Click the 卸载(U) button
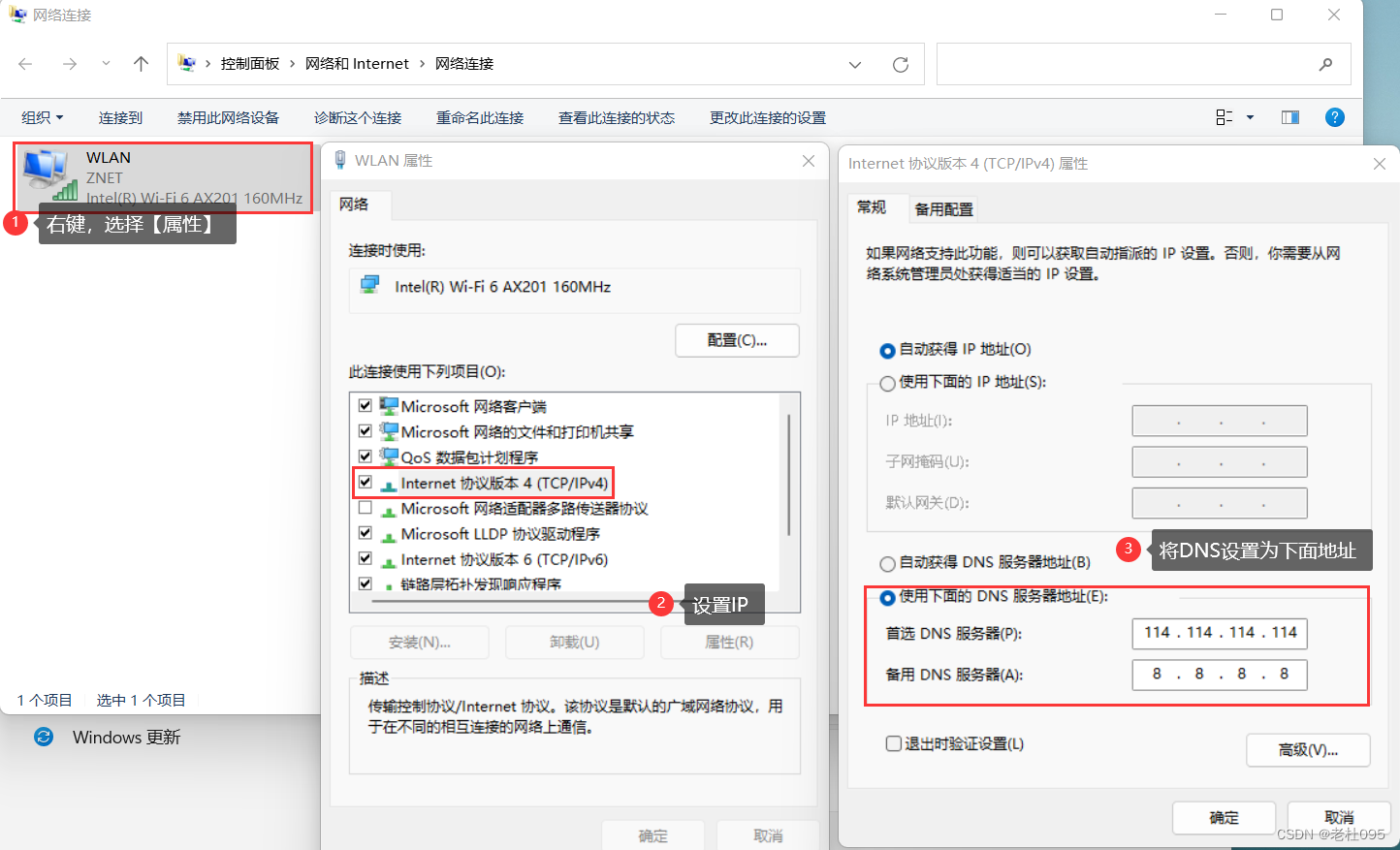Image resolution: width=1400 pixels, height=850 pixels. 575,642
